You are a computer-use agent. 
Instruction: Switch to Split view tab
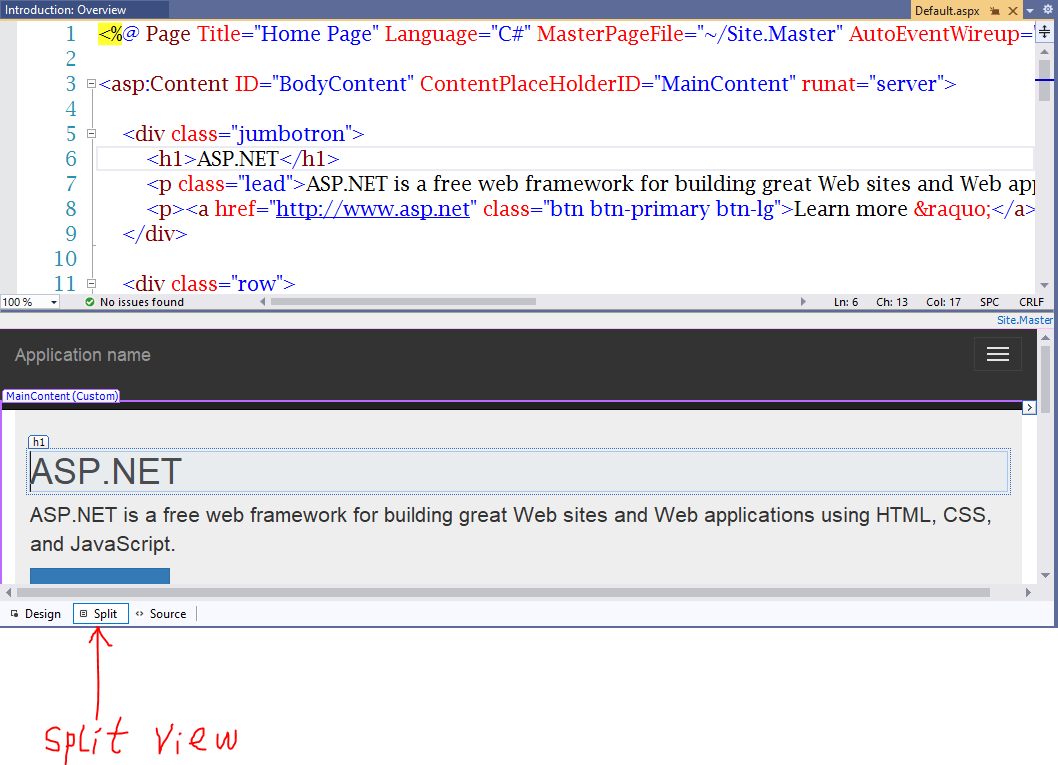click(x=101, y=614)
